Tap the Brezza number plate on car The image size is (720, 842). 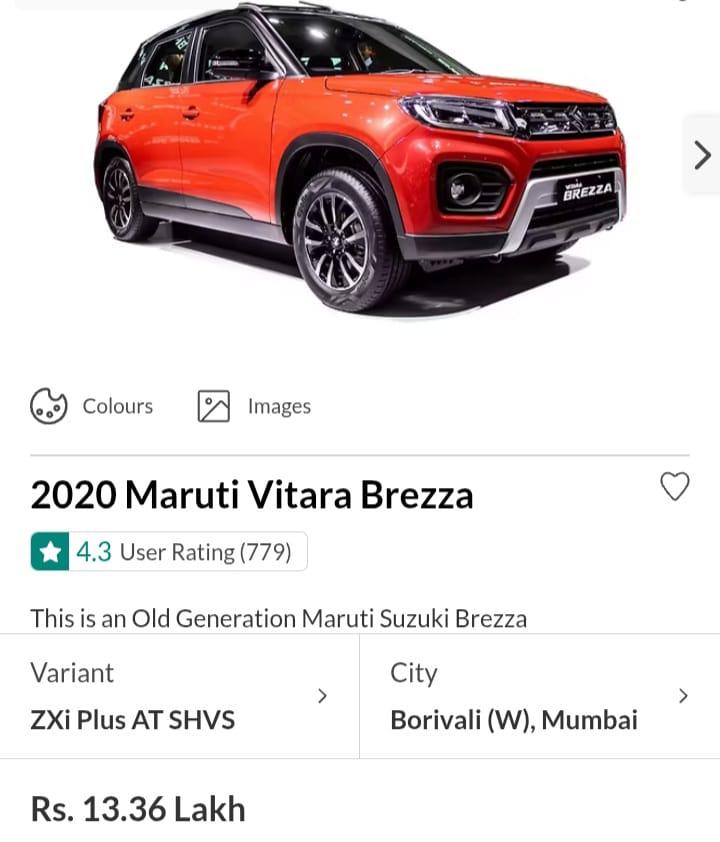[x=587, y=190]
